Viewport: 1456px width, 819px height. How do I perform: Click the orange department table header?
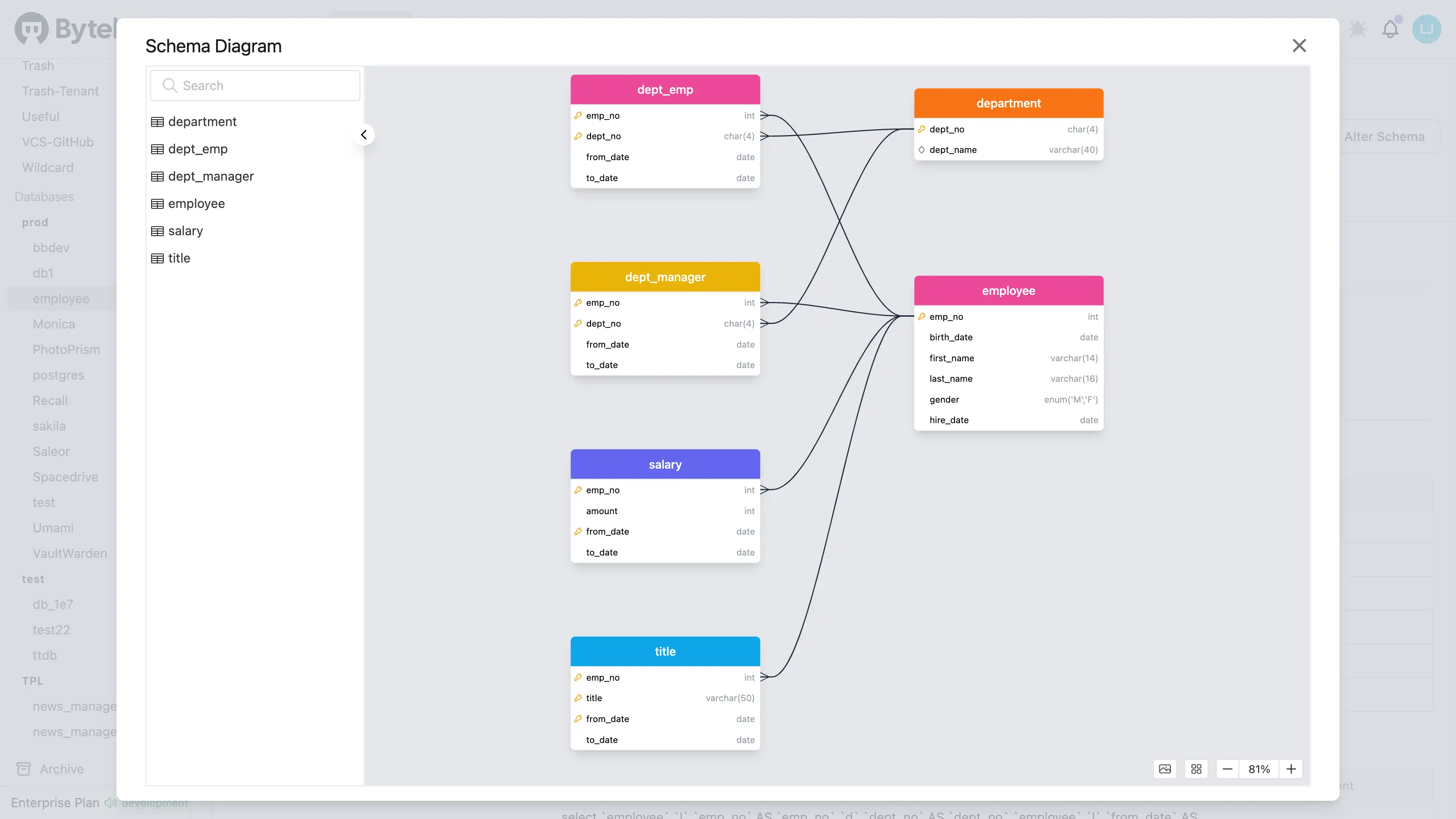1008,103
